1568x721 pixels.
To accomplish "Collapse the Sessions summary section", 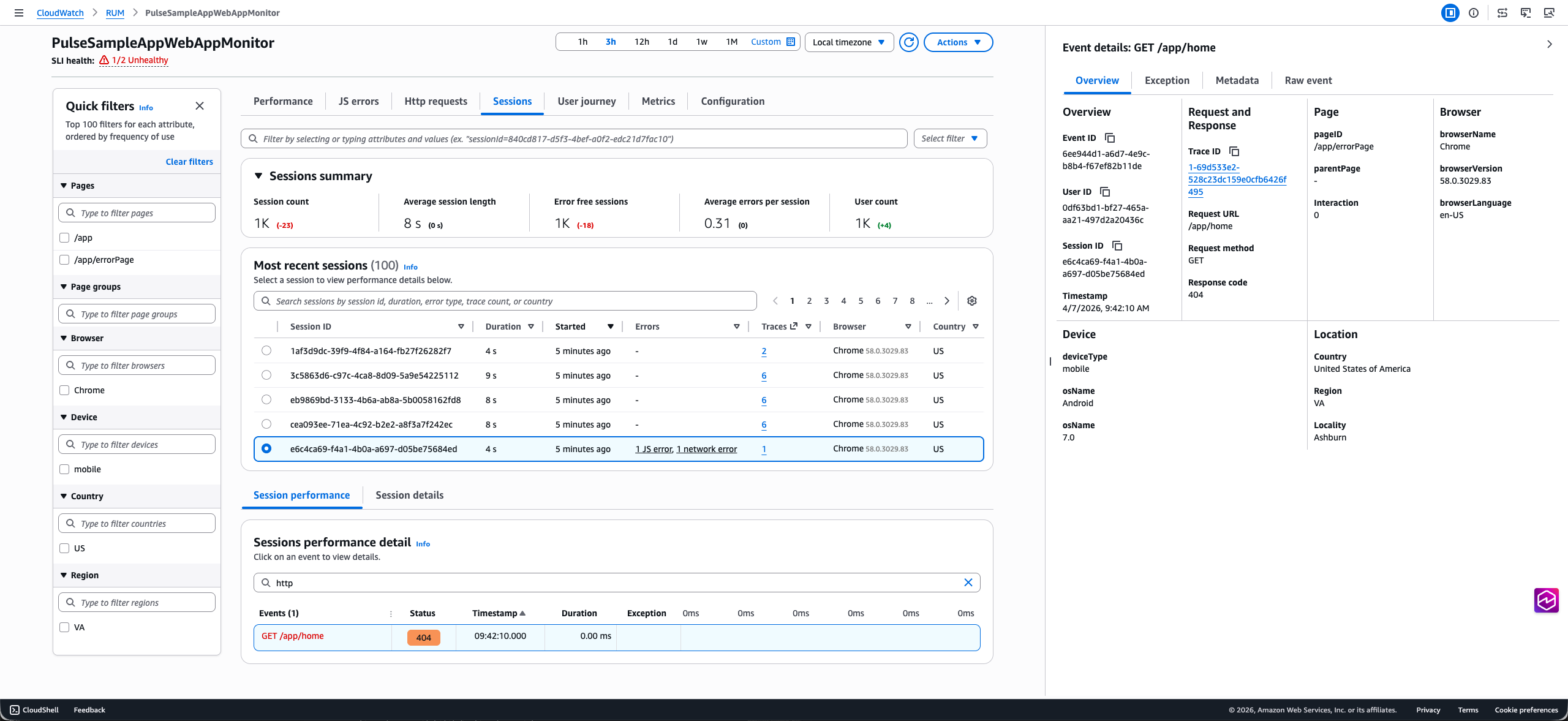I will pos(258,176).
